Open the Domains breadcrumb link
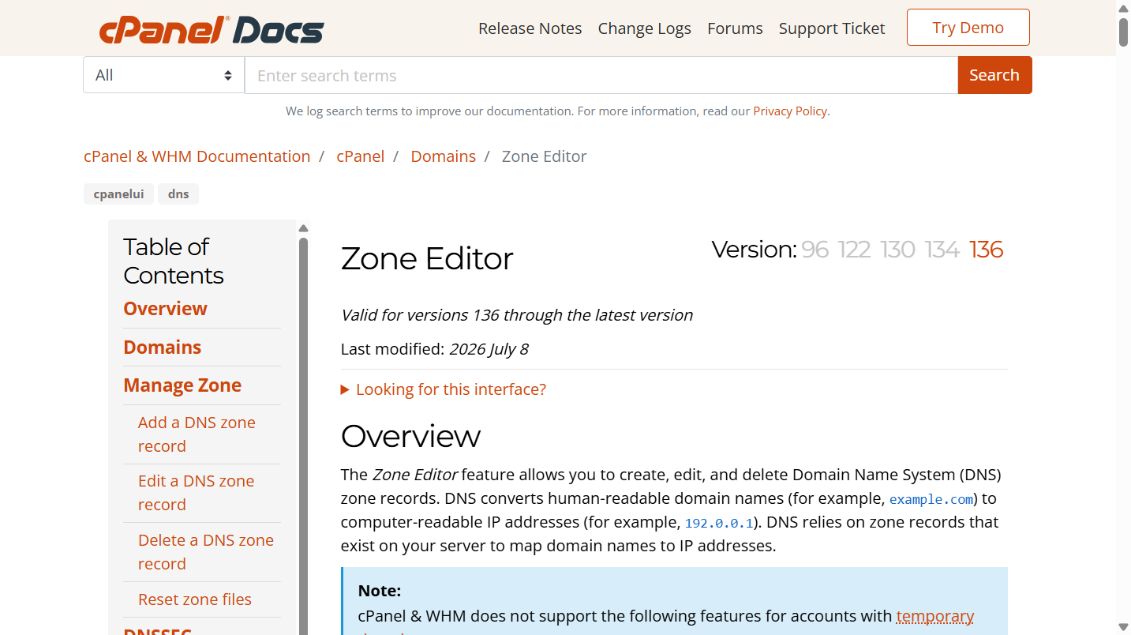Viewport: 1131px width, 635px height. [443, 157]
